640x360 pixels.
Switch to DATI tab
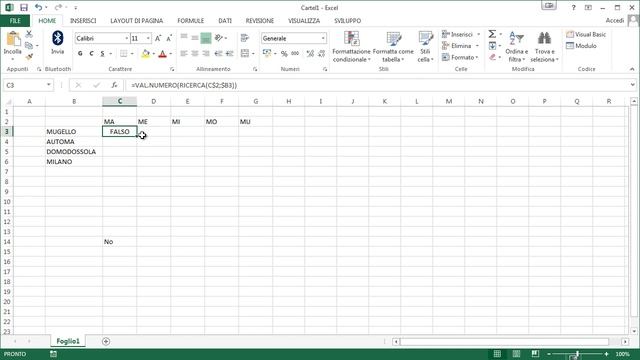(x=225, y=21)
